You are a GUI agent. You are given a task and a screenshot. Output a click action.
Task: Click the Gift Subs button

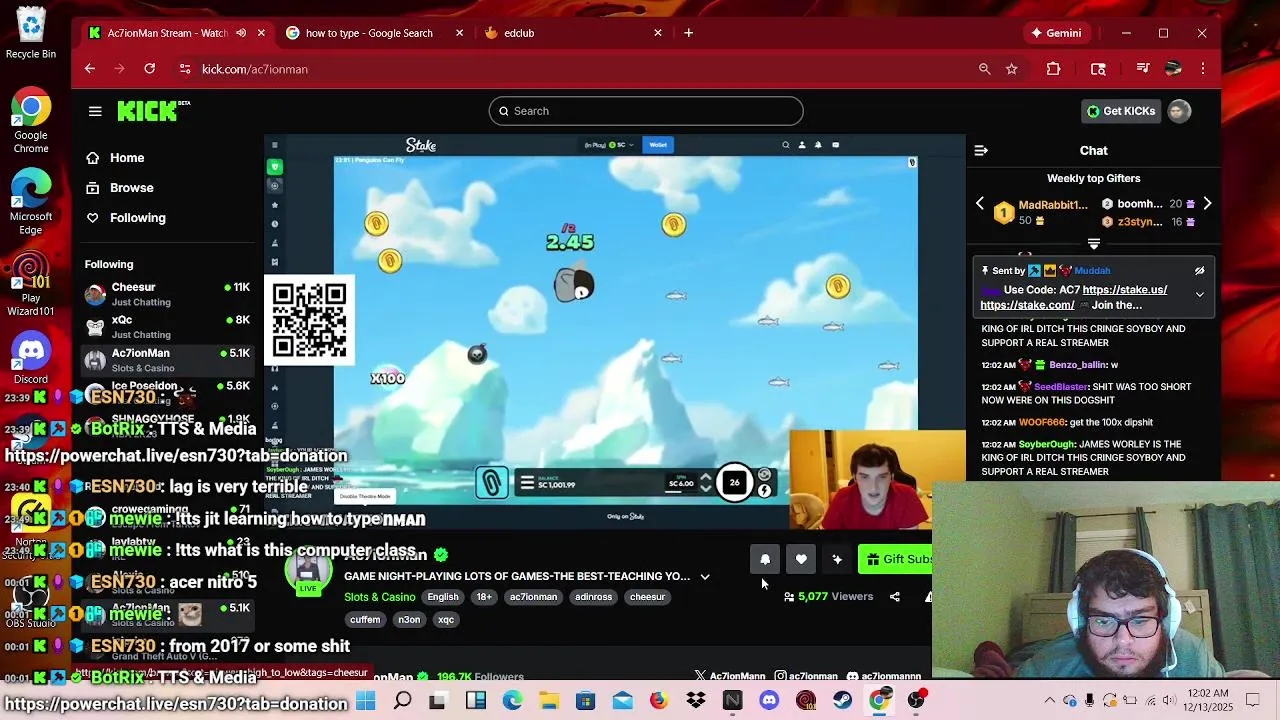pos(896,560)
